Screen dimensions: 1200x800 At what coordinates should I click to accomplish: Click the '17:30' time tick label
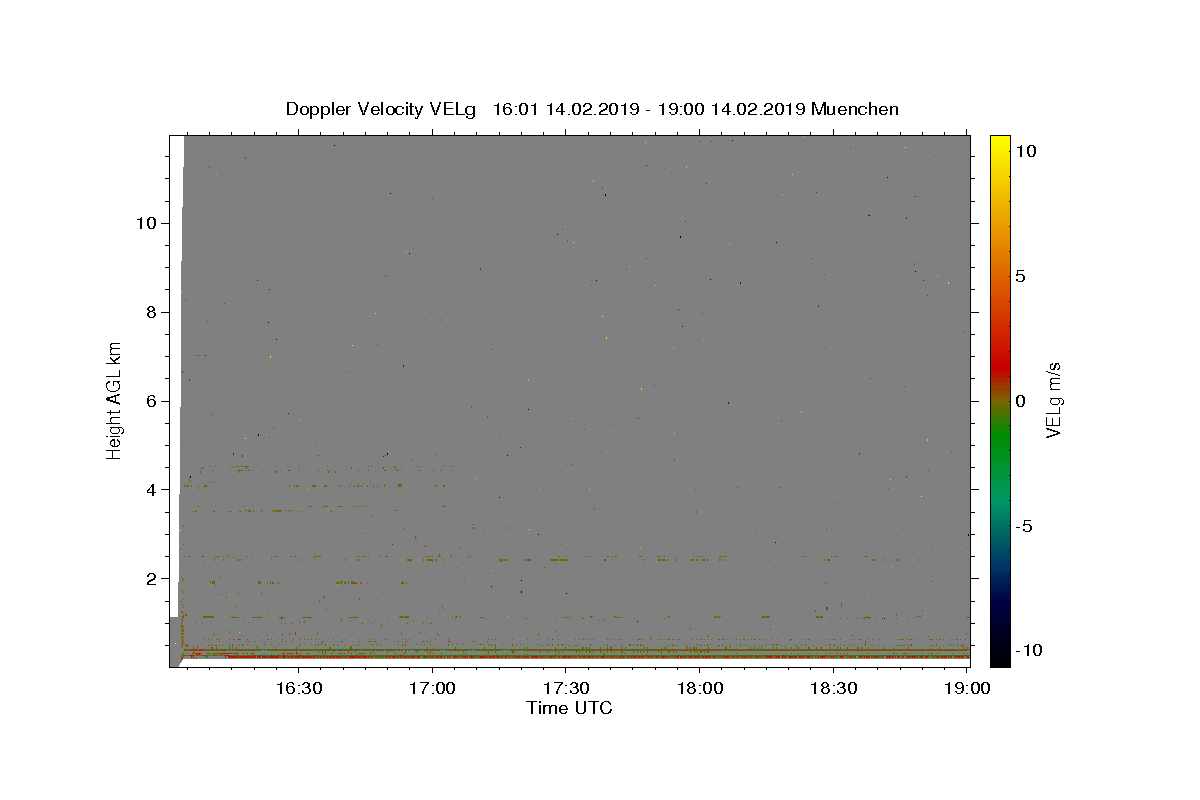coord(566,688)
